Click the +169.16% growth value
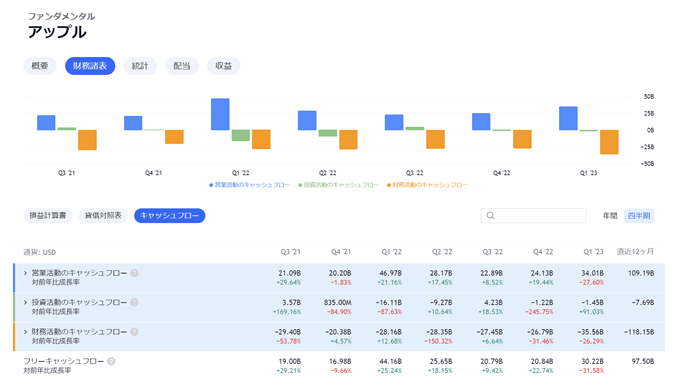 pos(287,312)
